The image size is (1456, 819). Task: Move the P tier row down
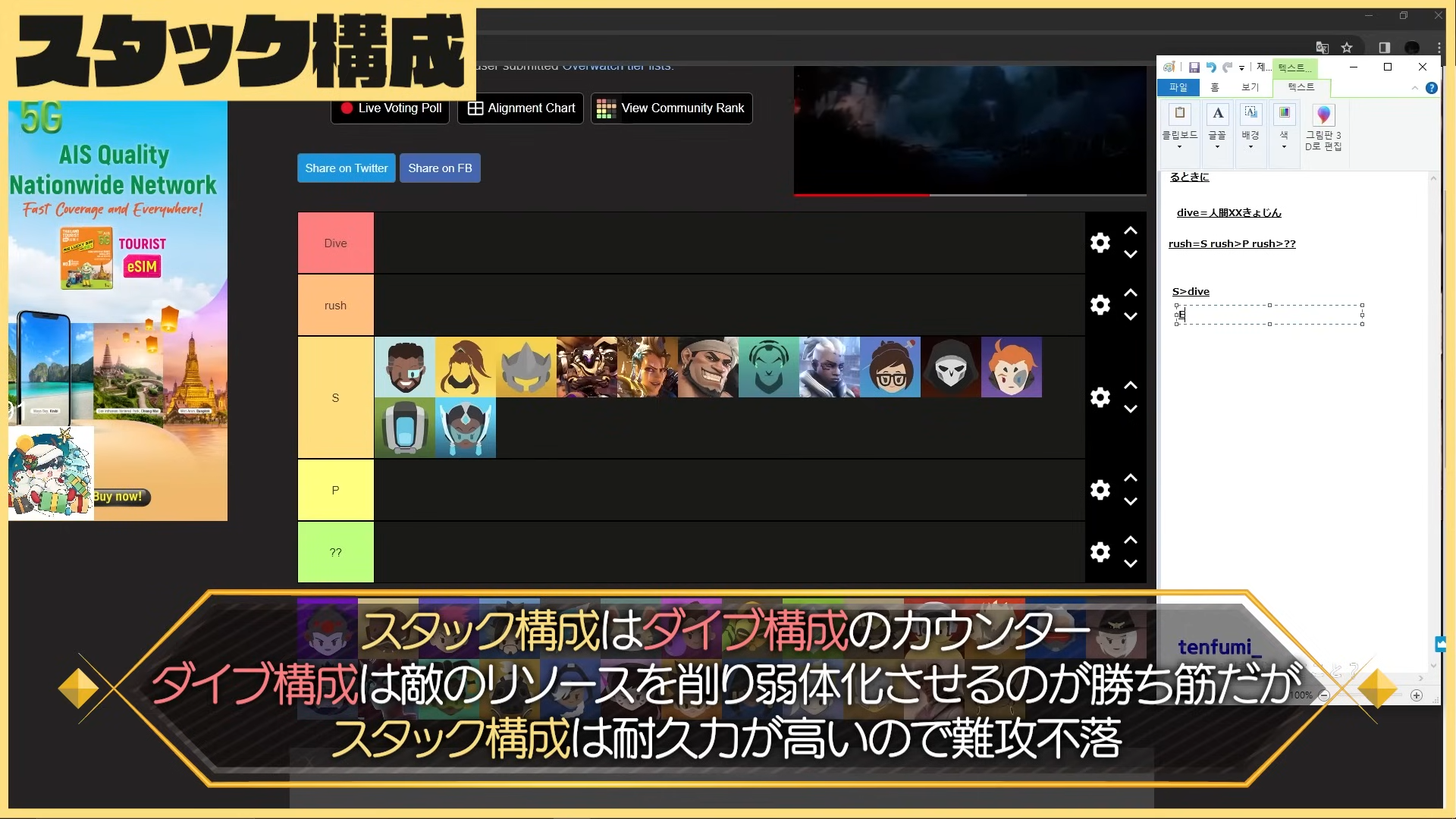pos(1131,502)
